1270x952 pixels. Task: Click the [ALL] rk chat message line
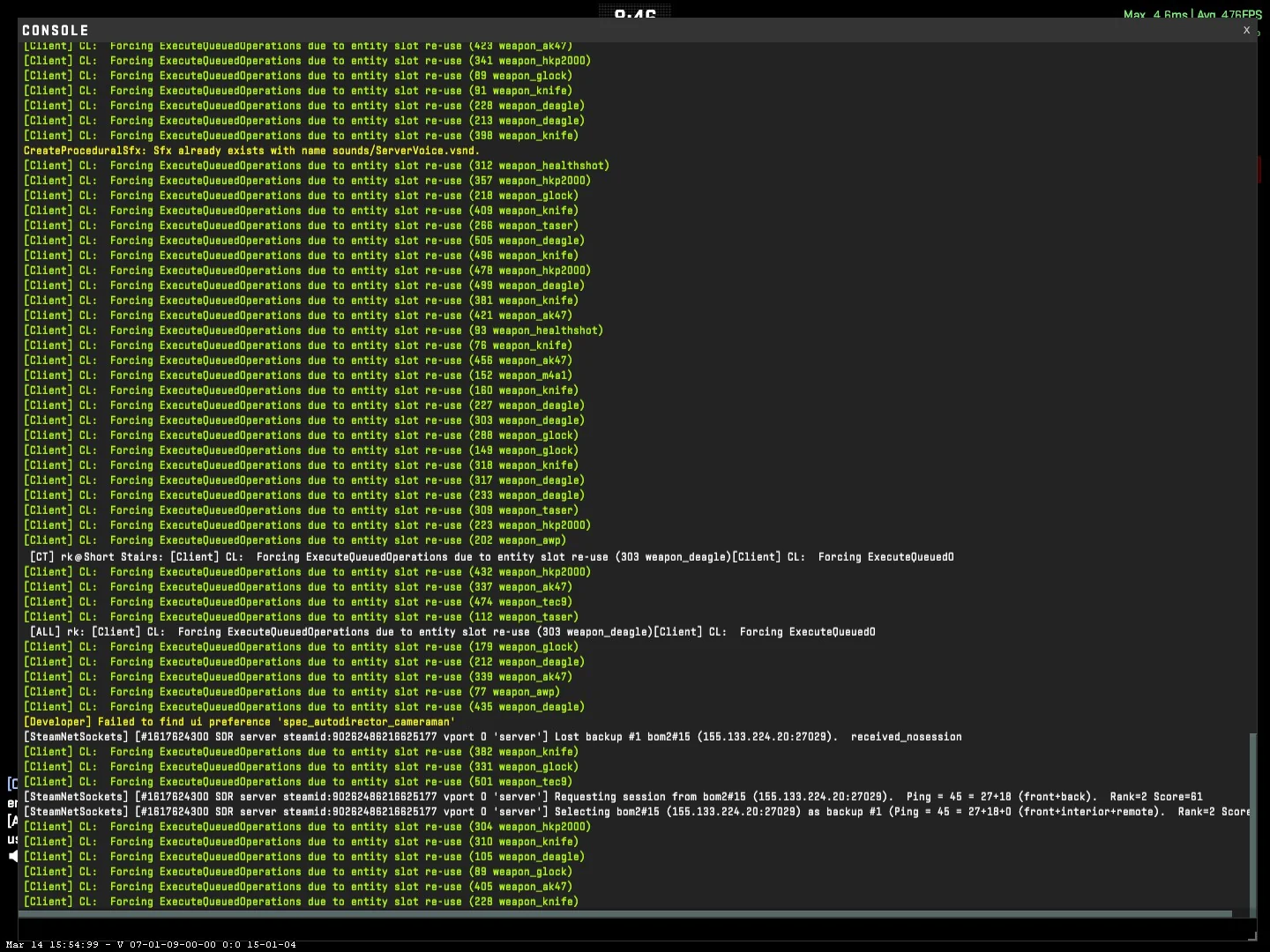[x=450, y=632]
